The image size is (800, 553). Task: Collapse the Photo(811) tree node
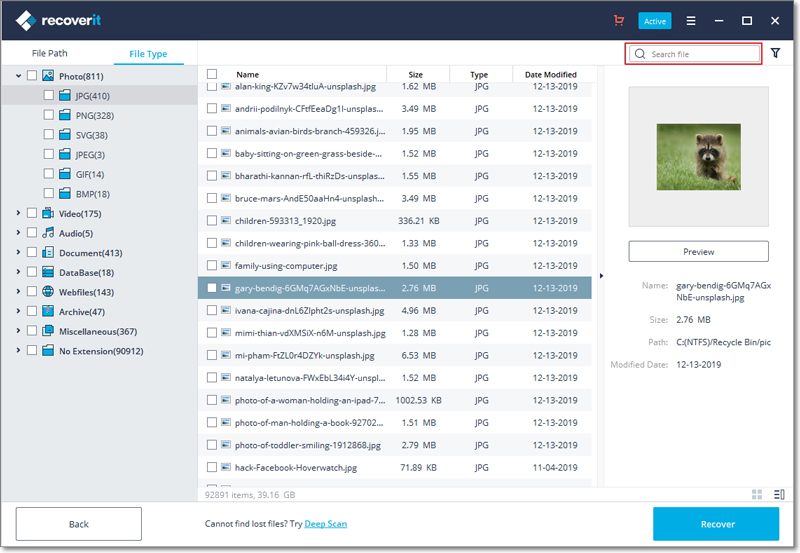[18, 76]
